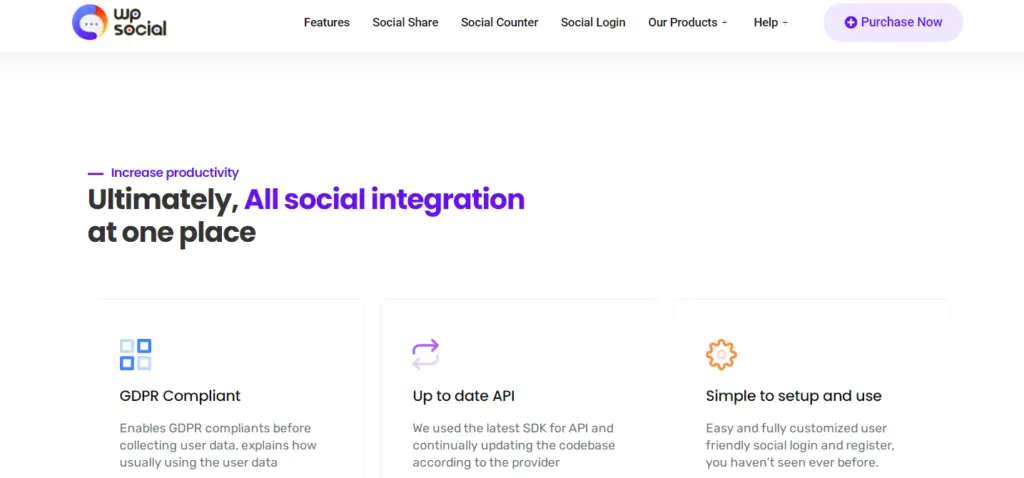Expand the Our Products dropdown
Viewport: 1024px width, 478px height.
click(687, 22)
